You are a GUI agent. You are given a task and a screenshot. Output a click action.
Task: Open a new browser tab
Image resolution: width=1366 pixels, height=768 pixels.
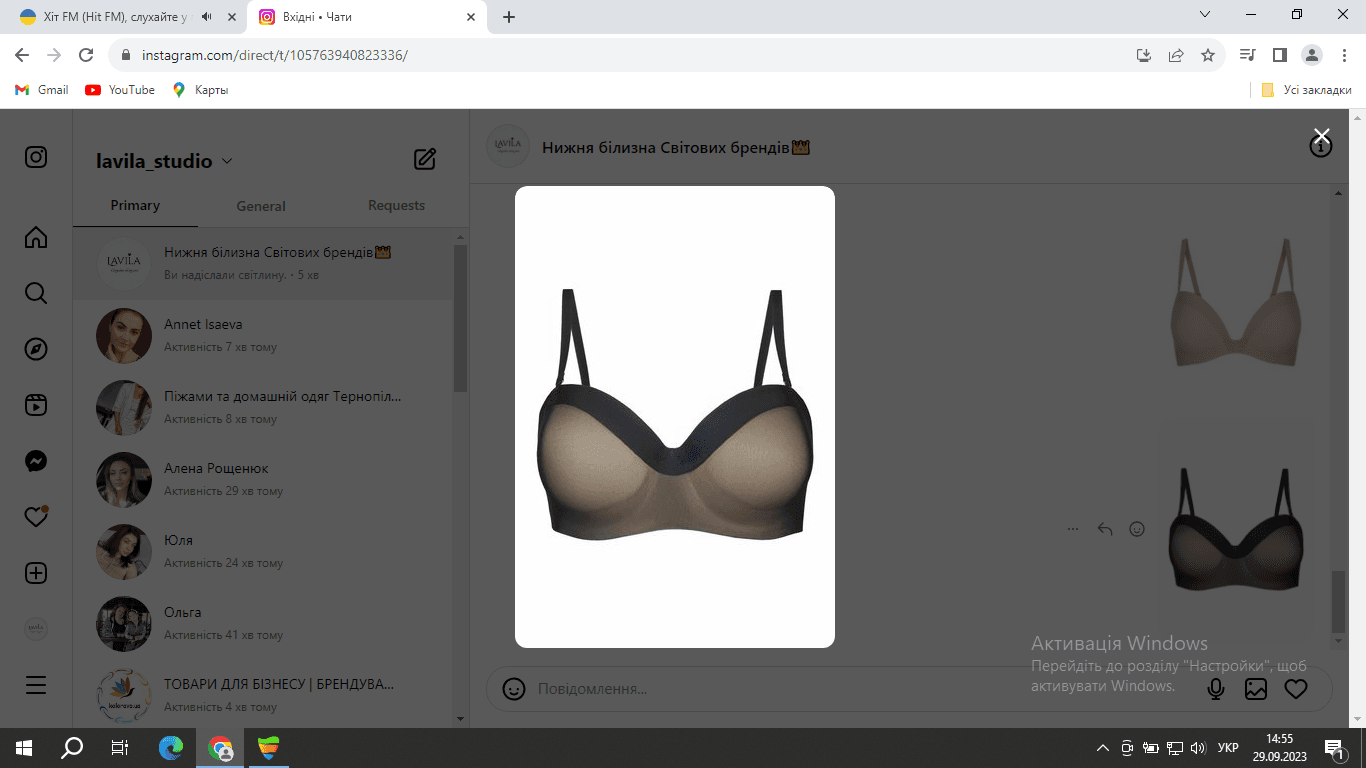(x=509, y=17)
